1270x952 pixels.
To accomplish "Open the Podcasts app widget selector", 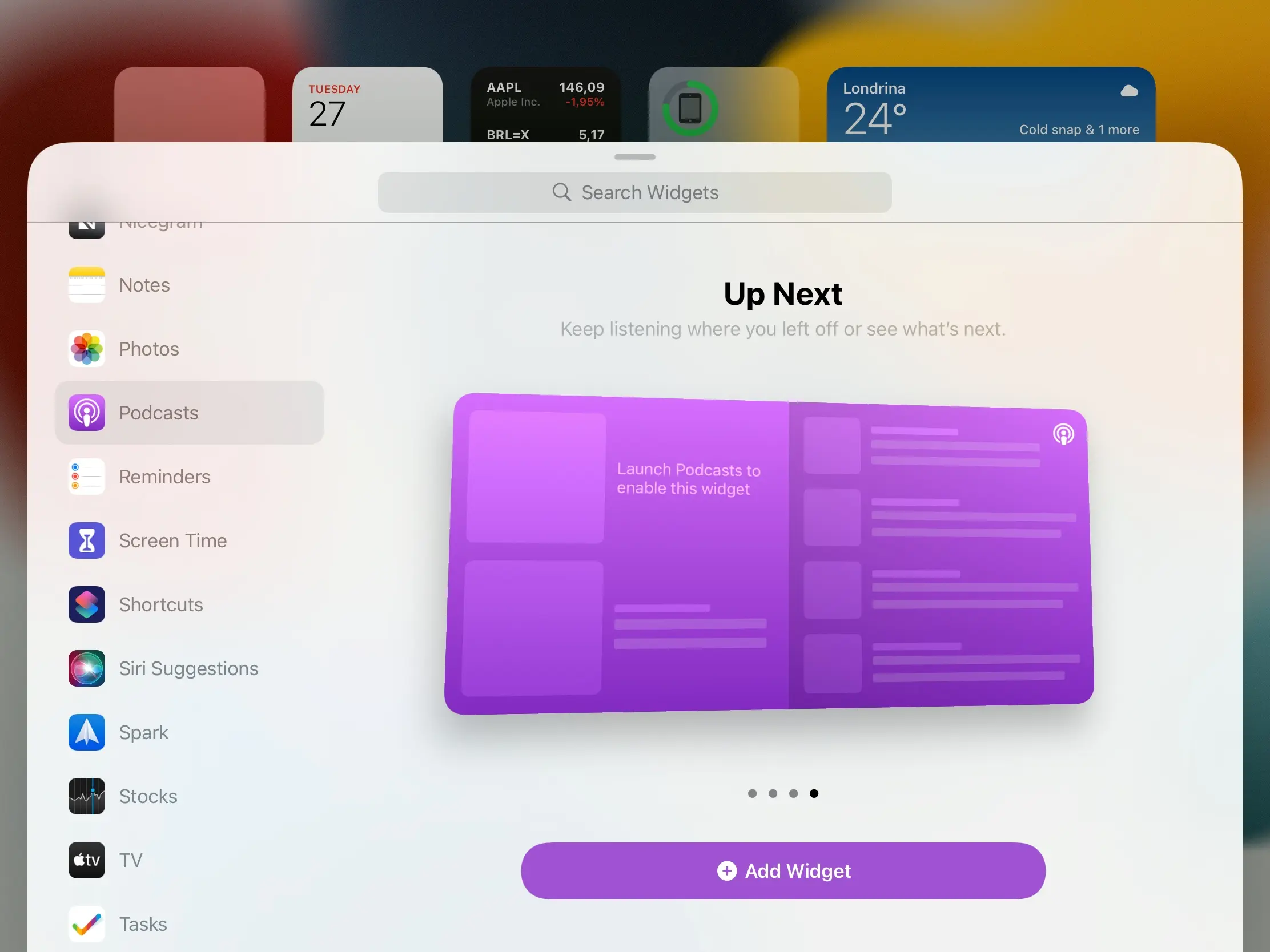I will [189, 412].
